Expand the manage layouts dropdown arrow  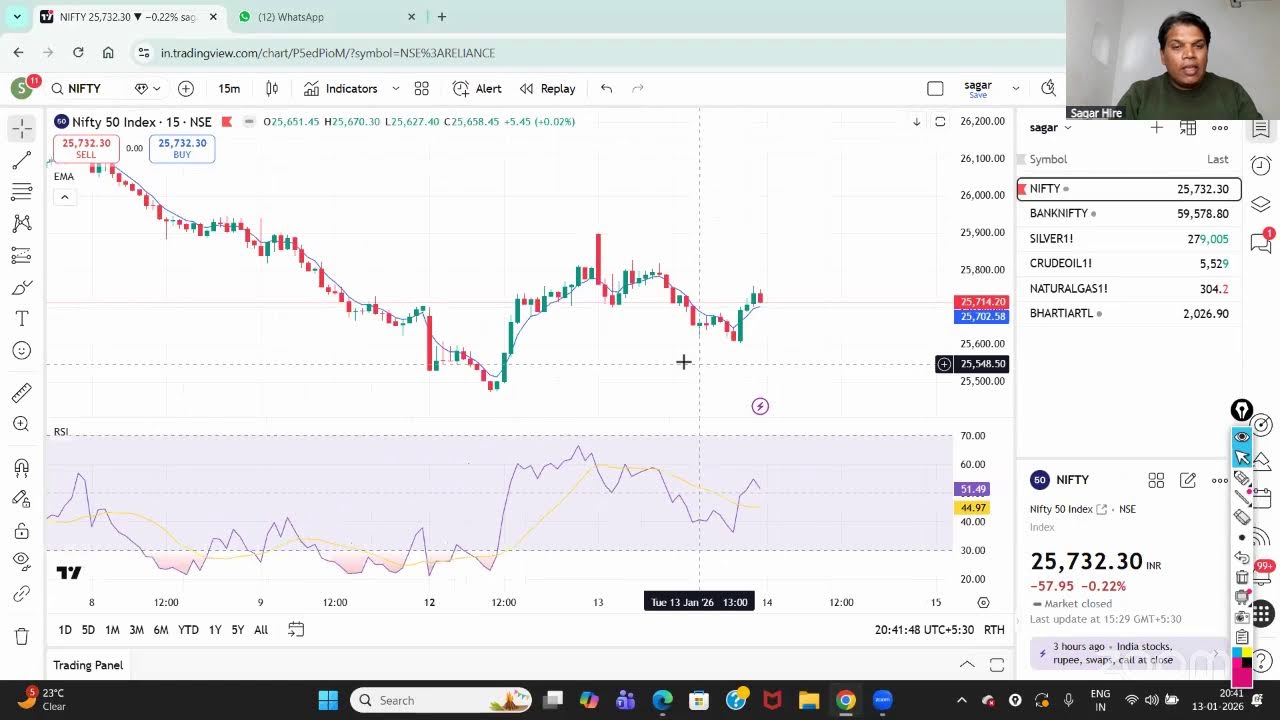(x=1016, y=88)
